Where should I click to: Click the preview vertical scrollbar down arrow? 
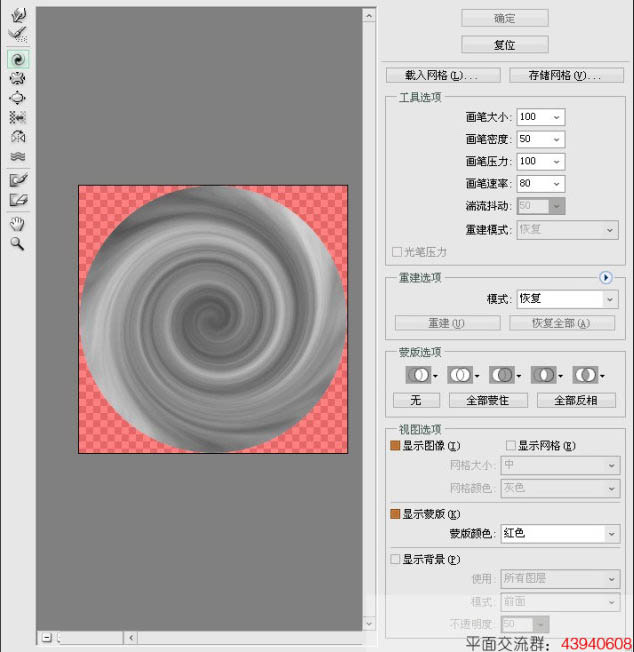[369, 623]
